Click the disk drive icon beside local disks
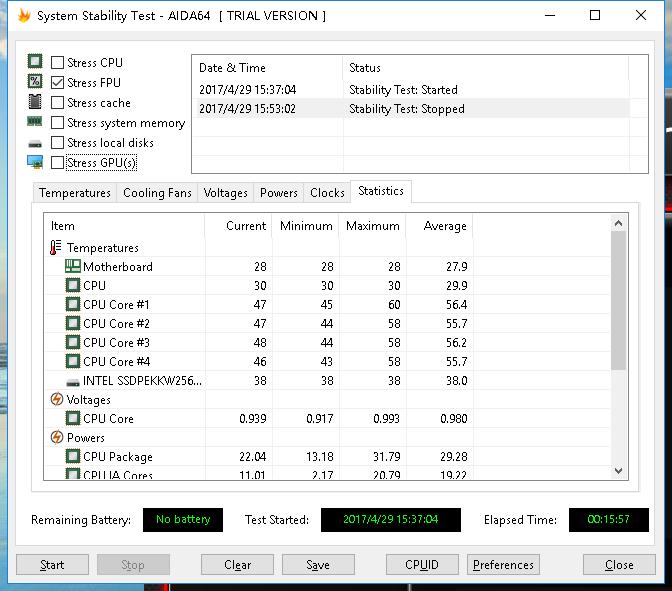Image resolution: width=672 pixels, height=591 pixels. coord(35,144)
